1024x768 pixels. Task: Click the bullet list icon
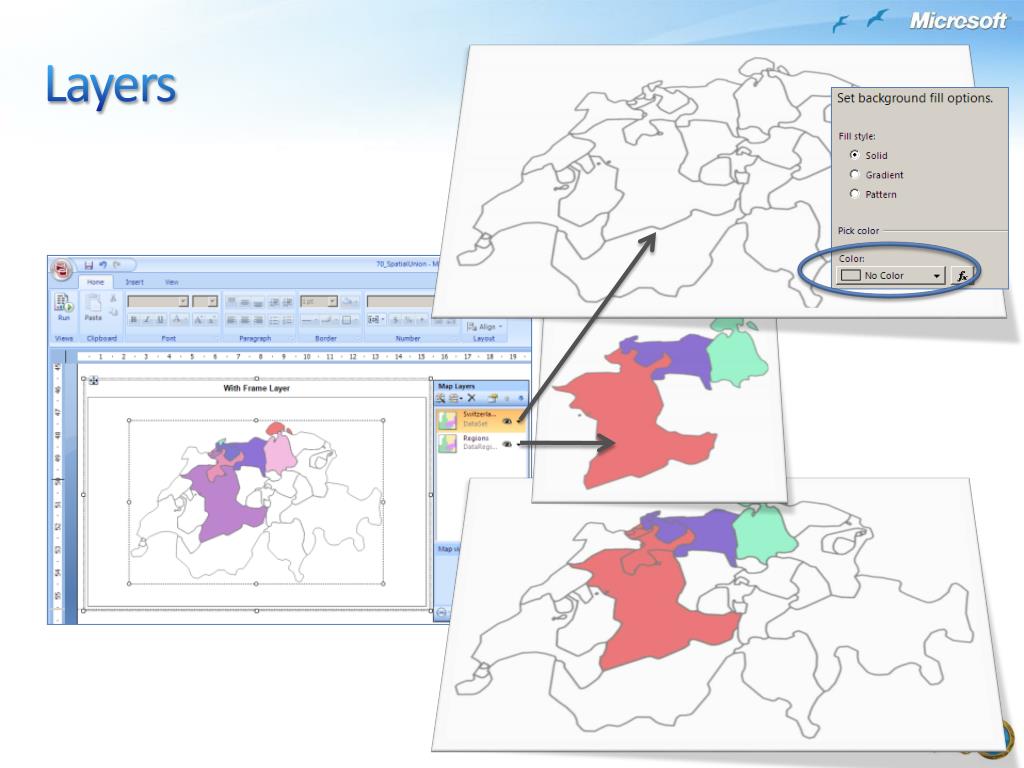(x=274, y=320)
